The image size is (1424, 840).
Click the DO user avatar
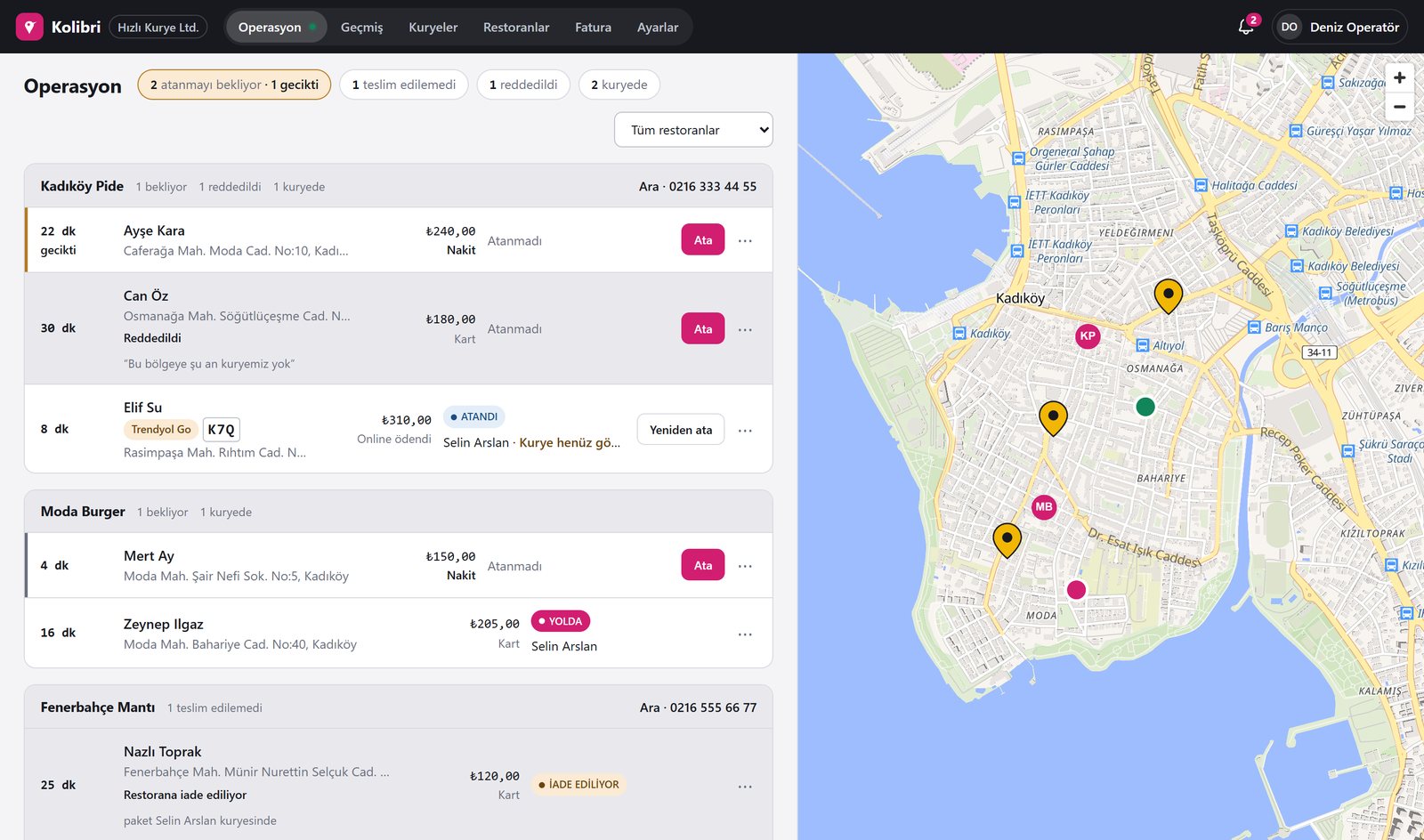1289,27
